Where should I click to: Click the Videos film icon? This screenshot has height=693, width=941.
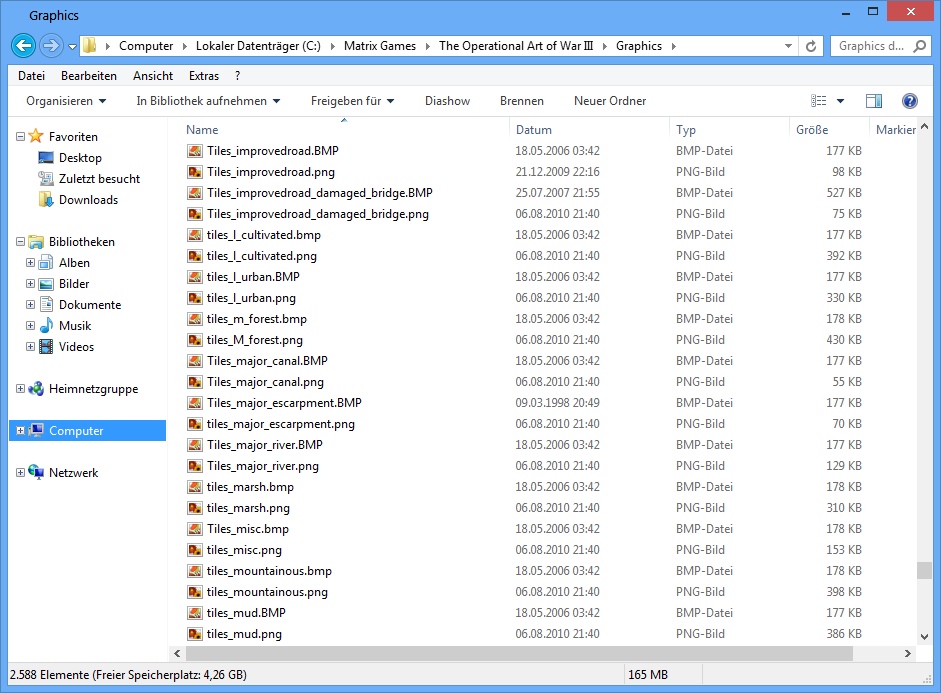46,346
